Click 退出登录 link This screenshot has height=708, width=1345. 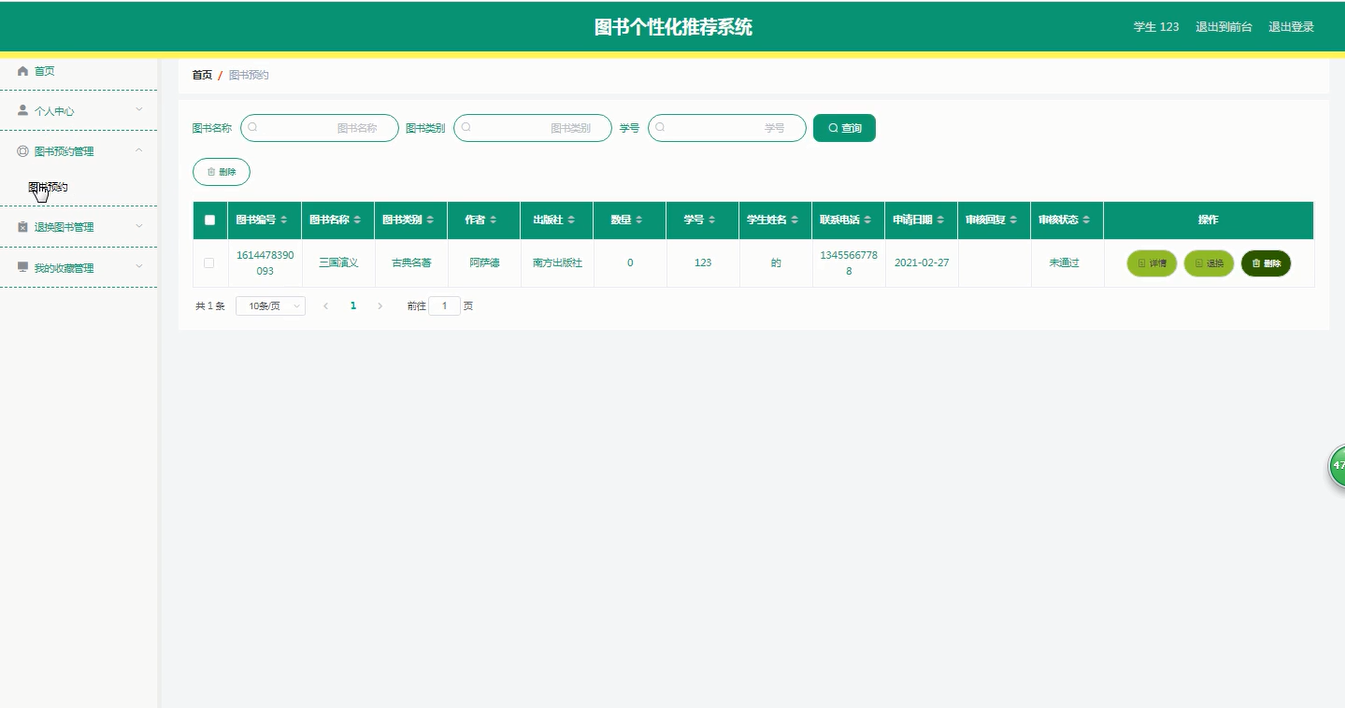coord(1291,27)
